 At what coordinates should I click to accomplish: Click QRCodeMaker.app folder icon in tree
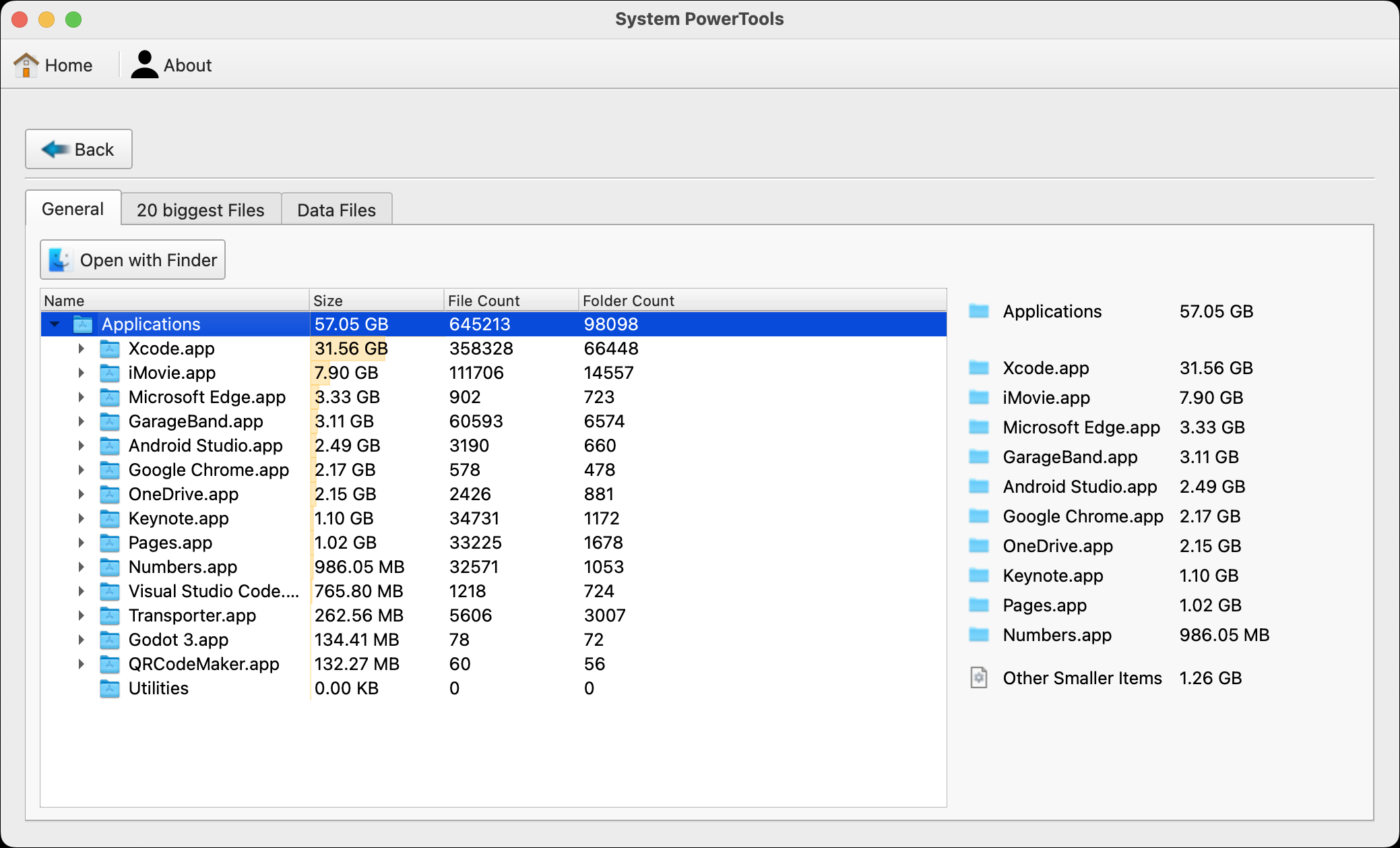click(110, 664)
